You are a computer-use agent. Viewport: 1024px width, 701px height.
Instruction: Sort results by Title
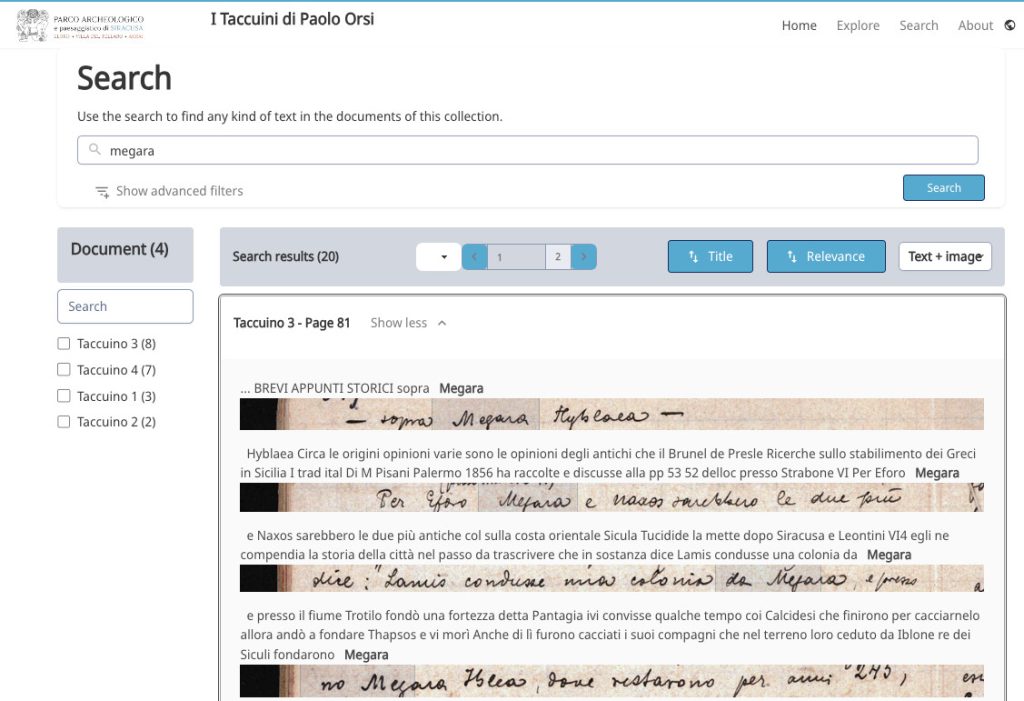pyautogui.click(x=710, y=257)
